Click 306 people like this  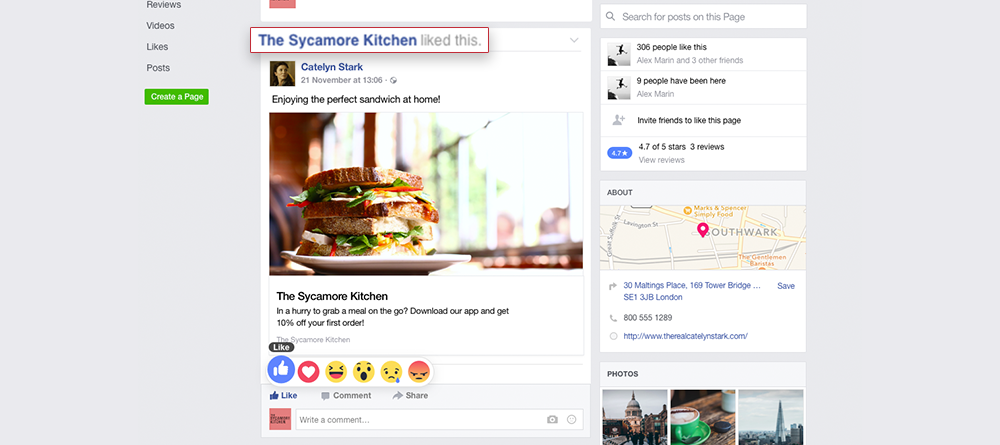[x=672, y=47]
